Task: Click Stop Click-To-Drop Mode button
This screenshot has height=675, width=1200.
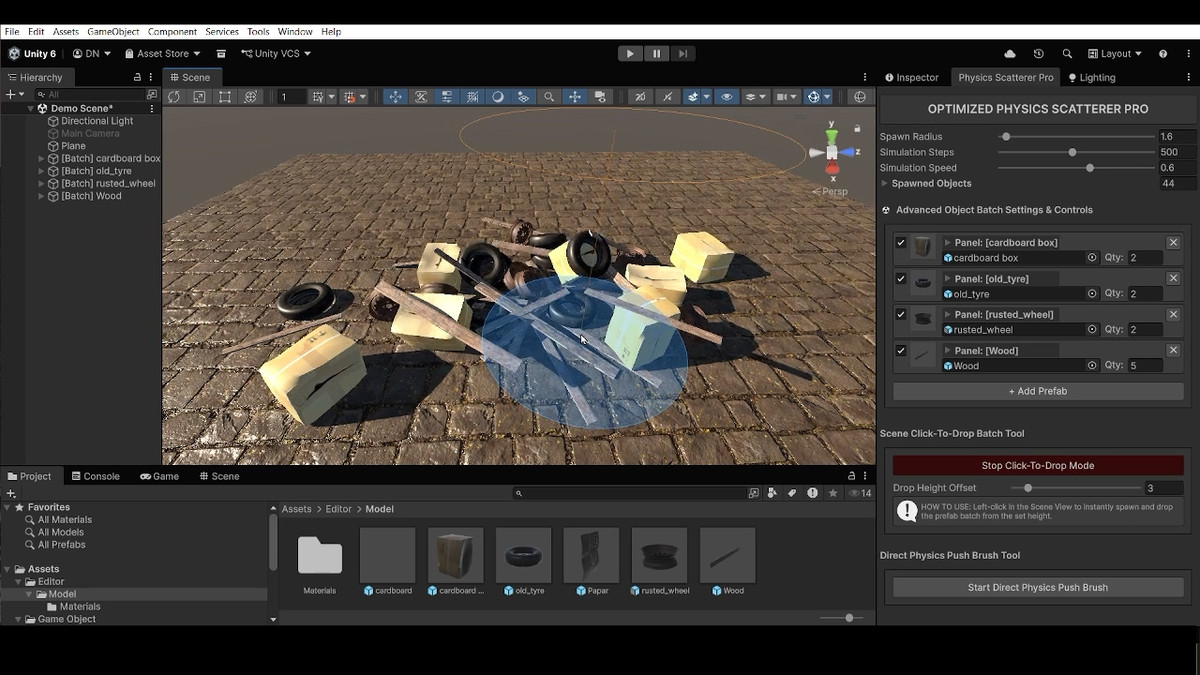Action: click(1038, 465)
